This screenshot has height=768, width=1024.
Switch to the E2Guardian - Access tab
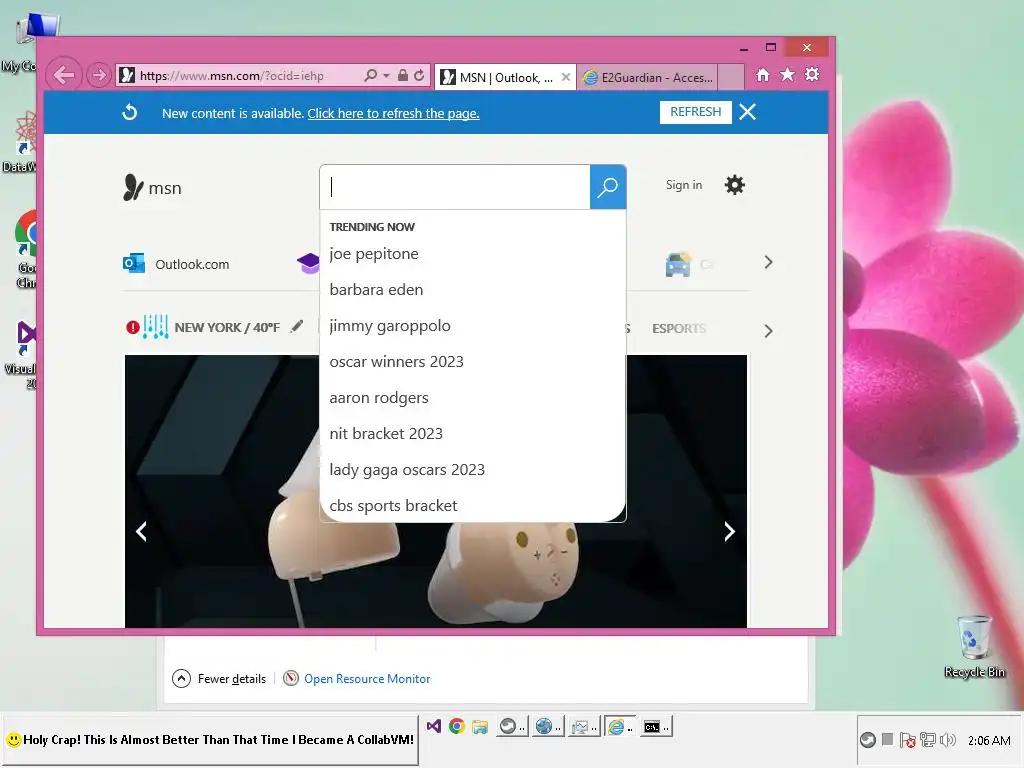[x=648, y=78]
